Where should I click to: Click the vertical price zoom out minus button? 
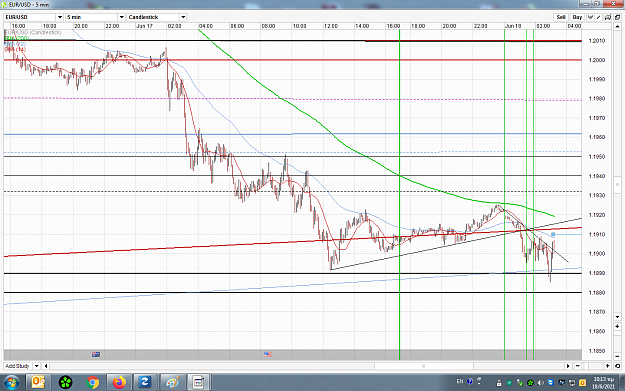coord(617,356)
